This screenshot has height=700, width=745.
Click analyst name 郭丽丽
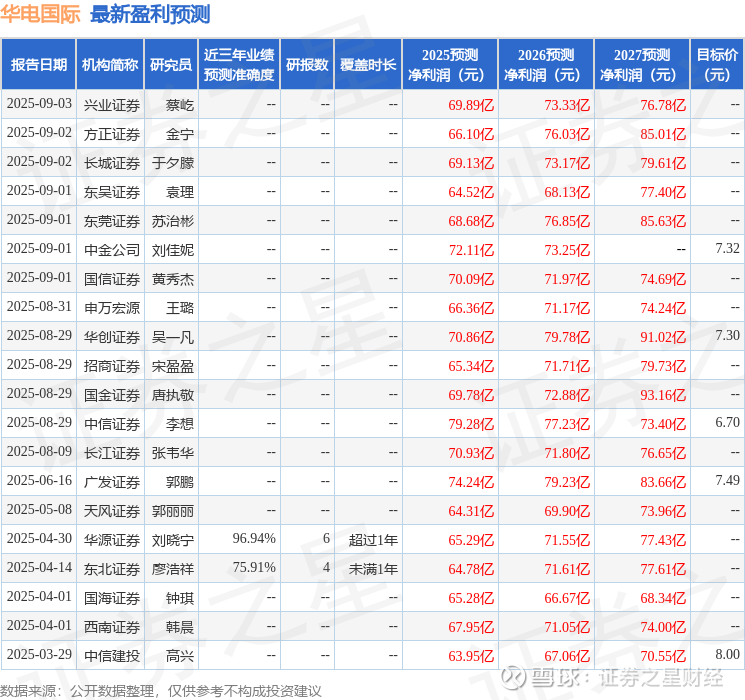point(172,511)
